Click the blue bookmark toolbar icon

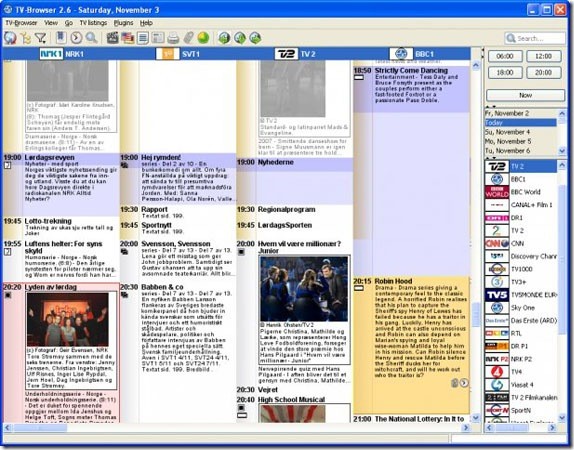[60, 38]
